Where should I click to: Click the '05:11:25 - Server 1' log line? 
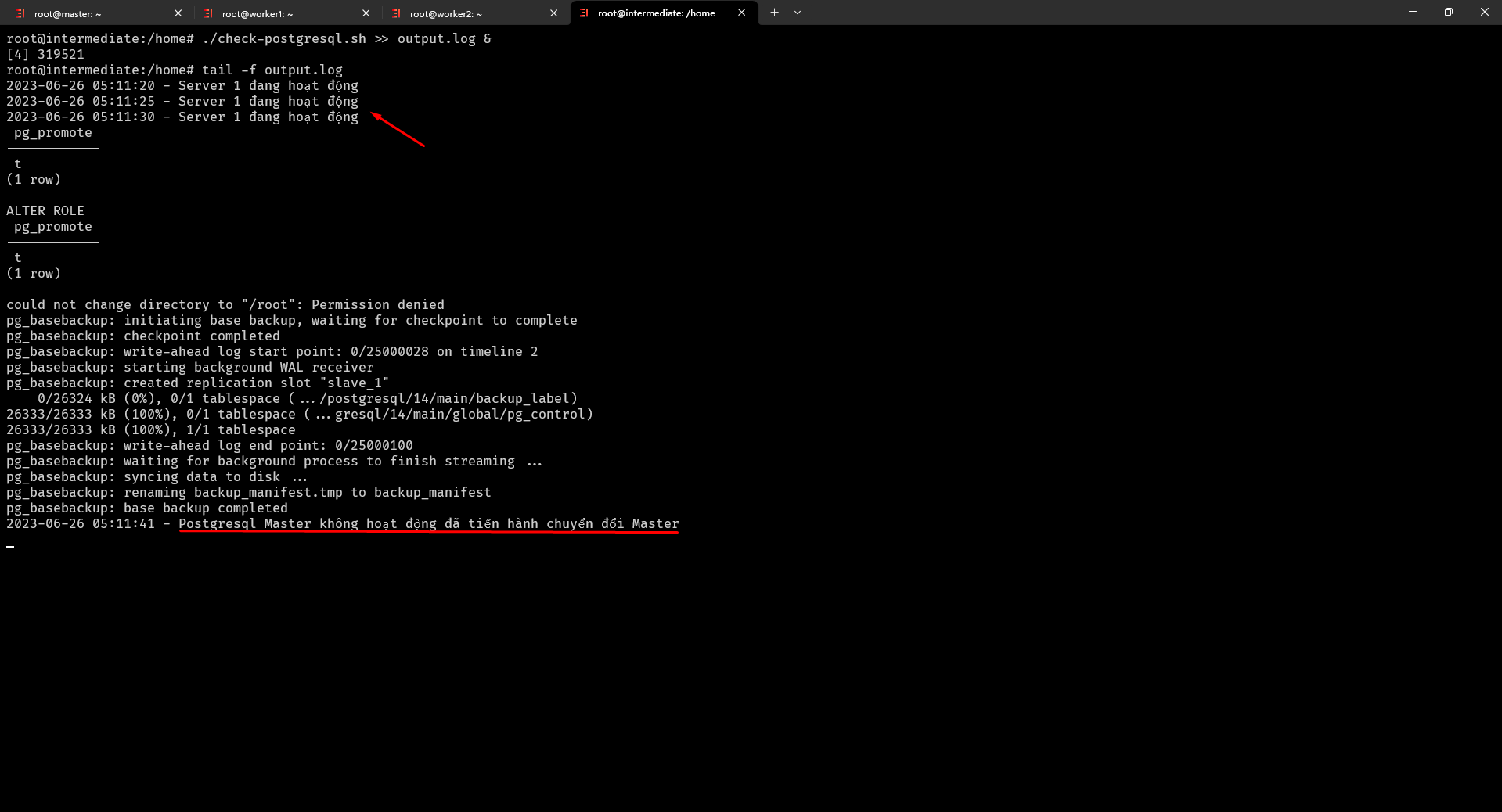click(182, 101)
